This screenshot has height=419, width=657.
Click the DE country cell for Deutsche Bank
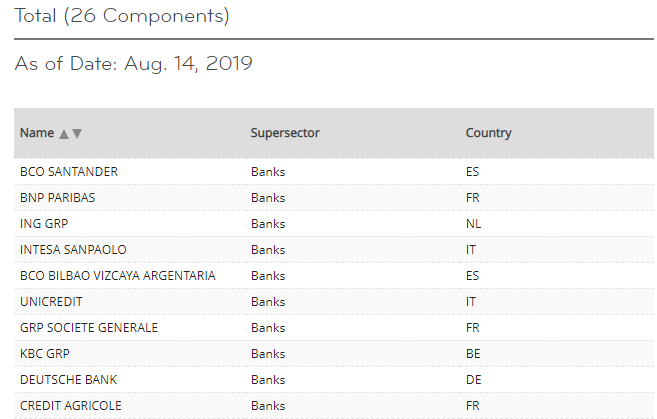pyautogui.click(x=473, y=380)
